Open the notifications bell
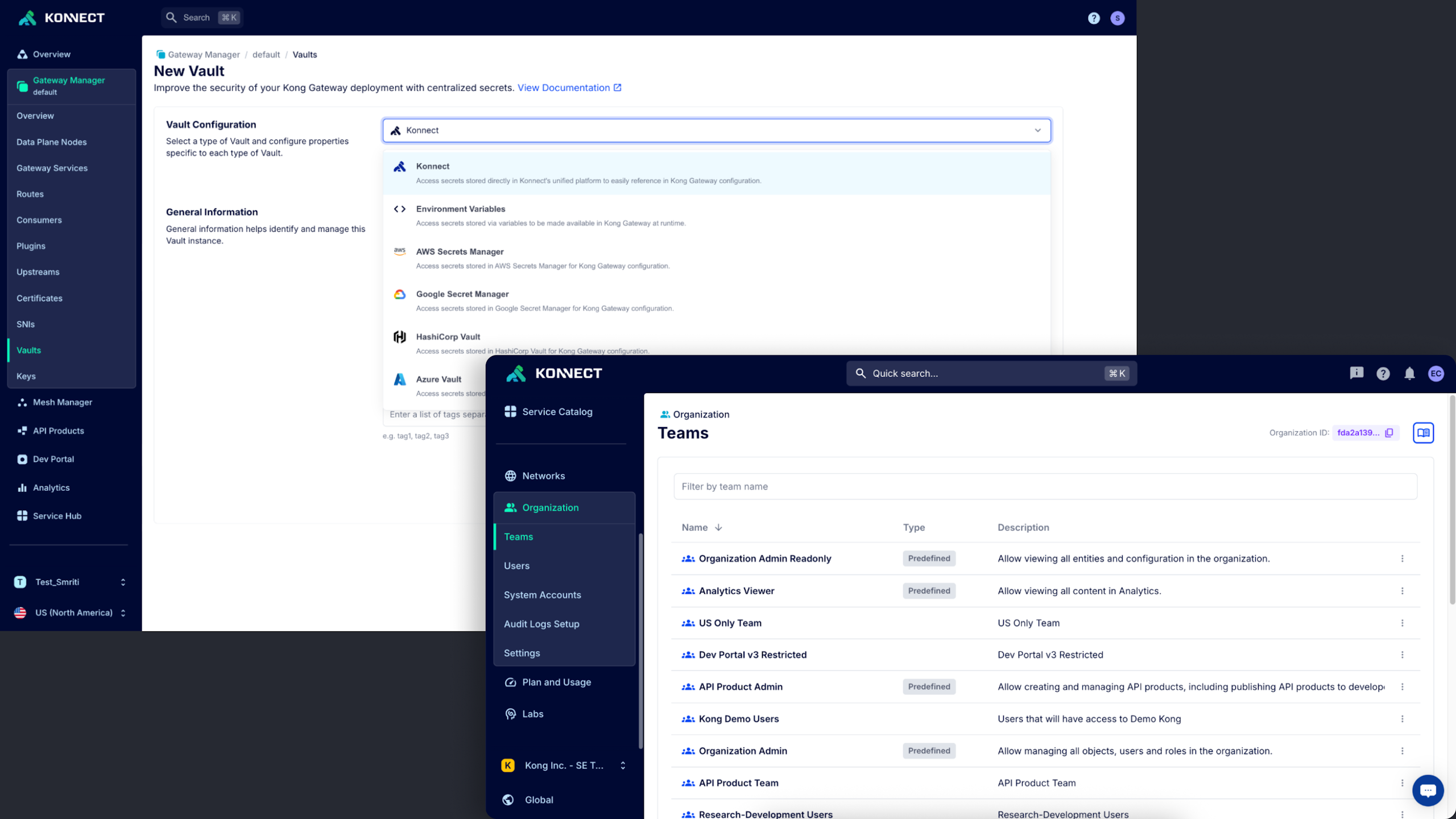Viewport: 1456px width, 819px height. (x=1409, y=374)
